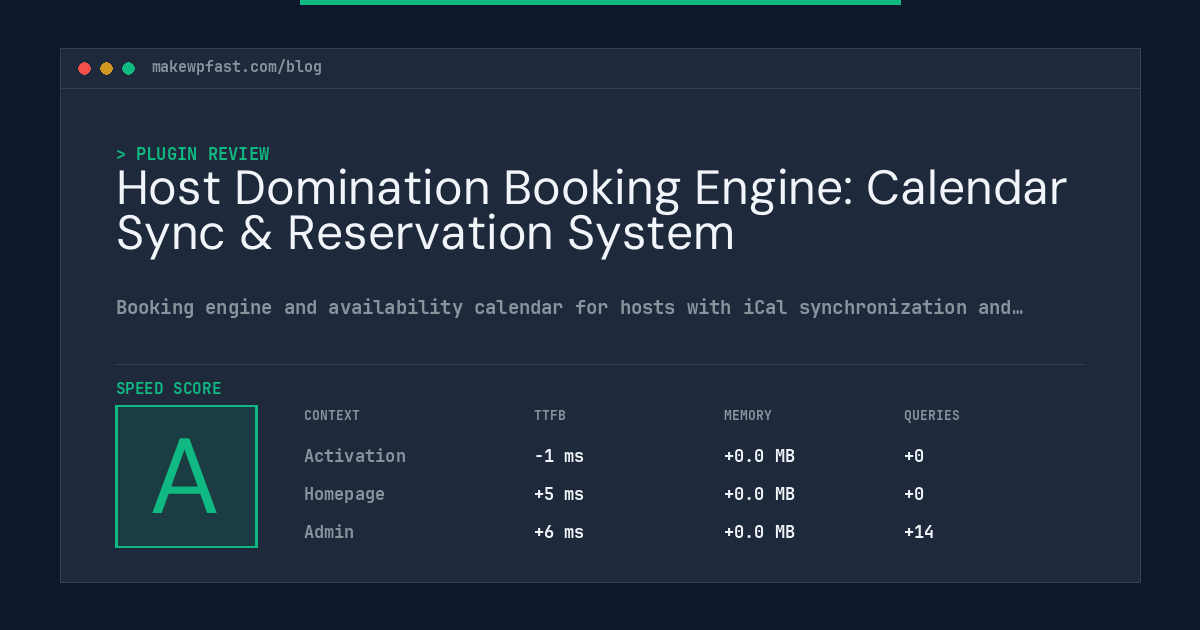Click the makewpfast.com/blog address text
The height and width of the screenshot is (630, 1200).
pyautogui.click(x=237, y=67)
